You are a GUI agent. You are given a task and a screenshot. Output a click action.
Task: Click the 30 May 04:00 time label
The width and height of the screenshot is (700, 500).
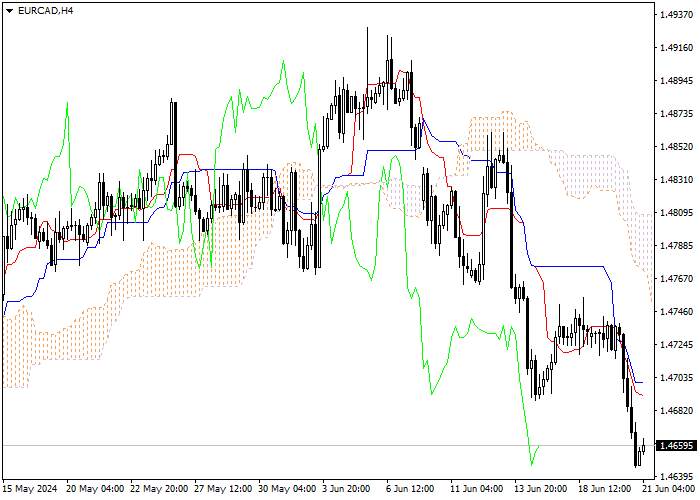click(x=288, y=489)
